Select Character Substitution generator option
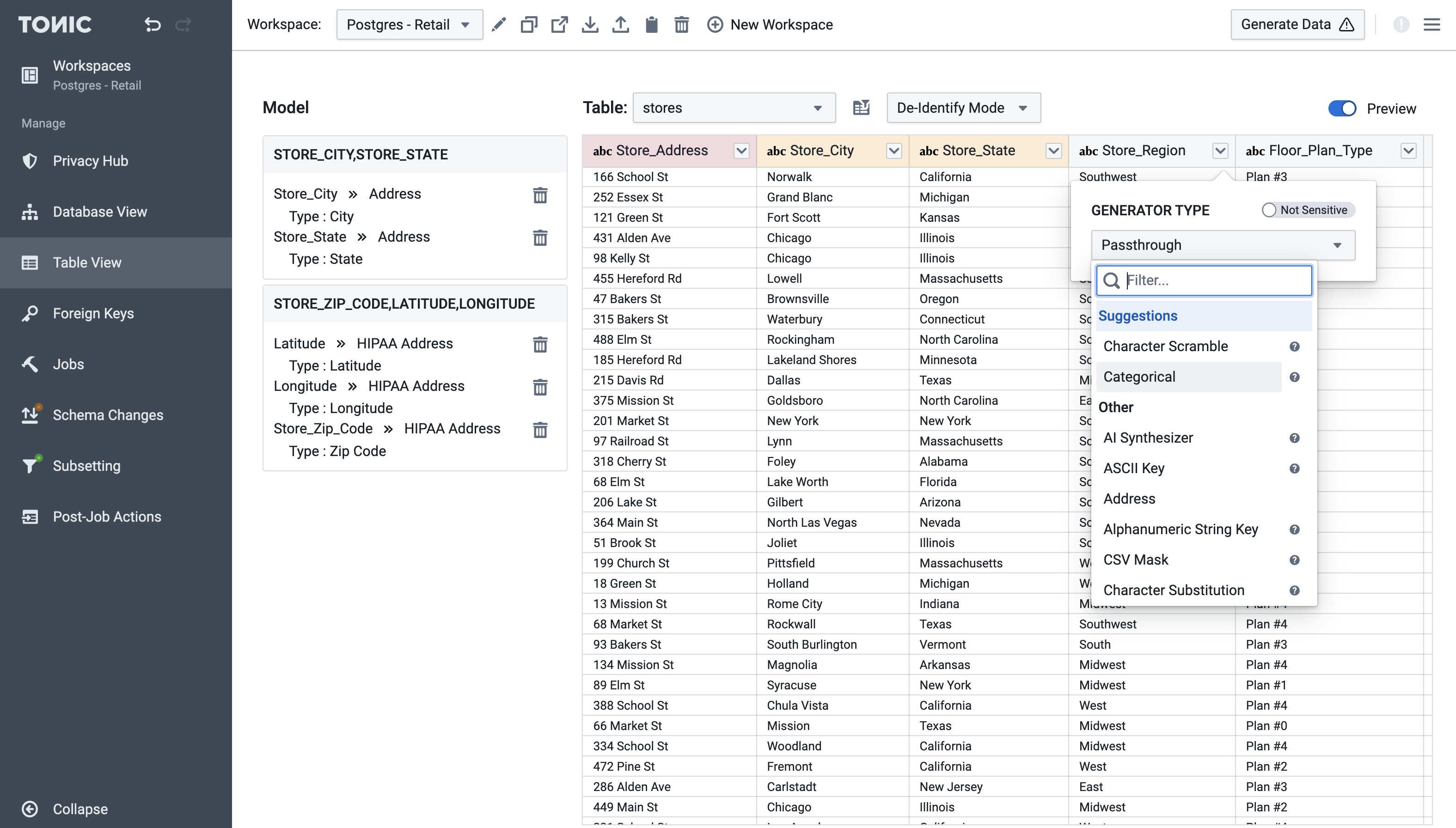1456x828 pixels. [x=1189, y=591]
